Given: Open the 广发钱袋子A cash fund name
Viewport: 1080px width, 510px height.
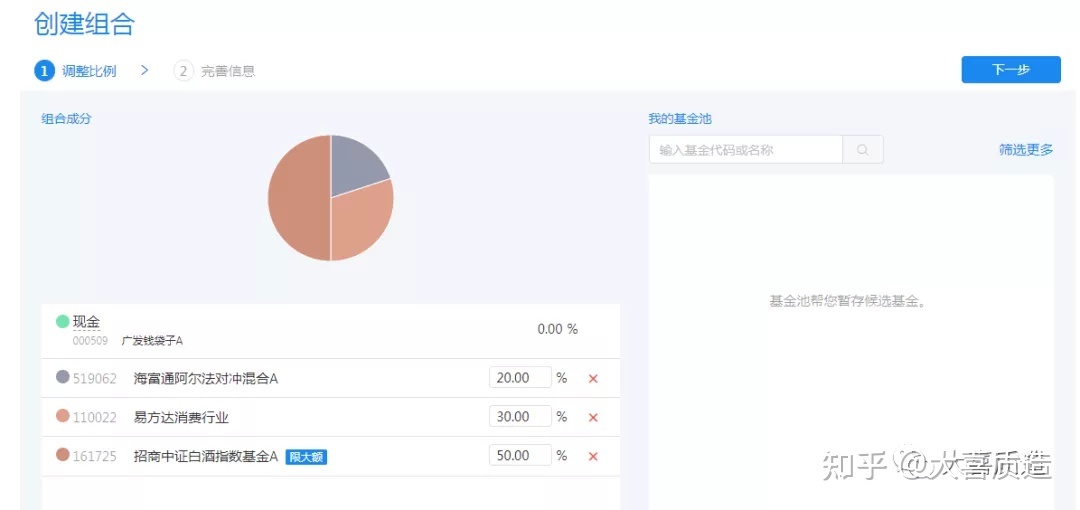Looking at the screenshot, I should [152, 341].
